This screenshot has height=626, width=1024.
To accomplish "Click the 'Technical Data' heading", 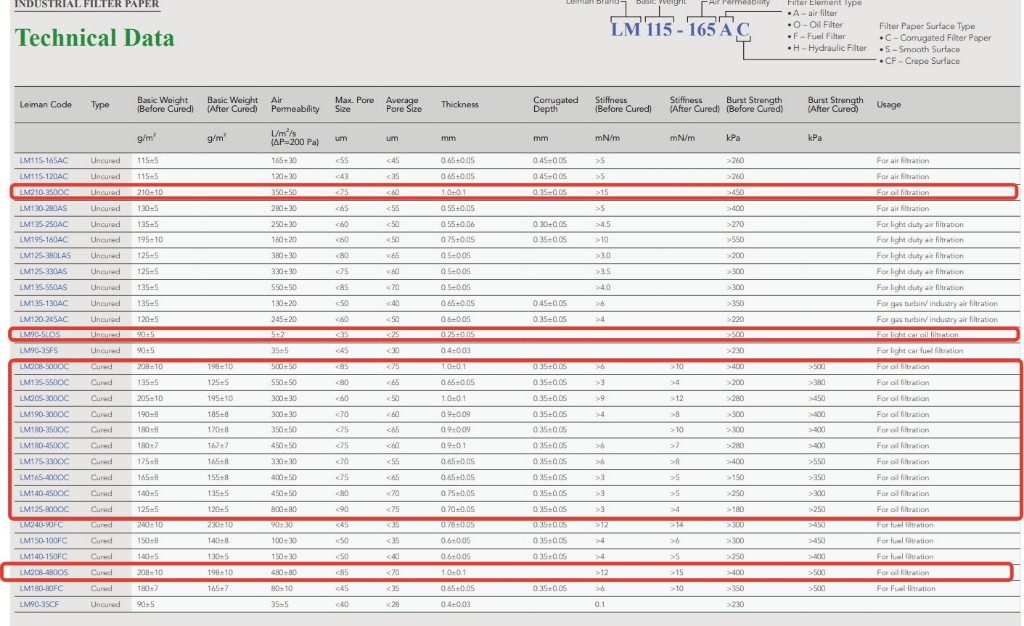I will point(95,38).
